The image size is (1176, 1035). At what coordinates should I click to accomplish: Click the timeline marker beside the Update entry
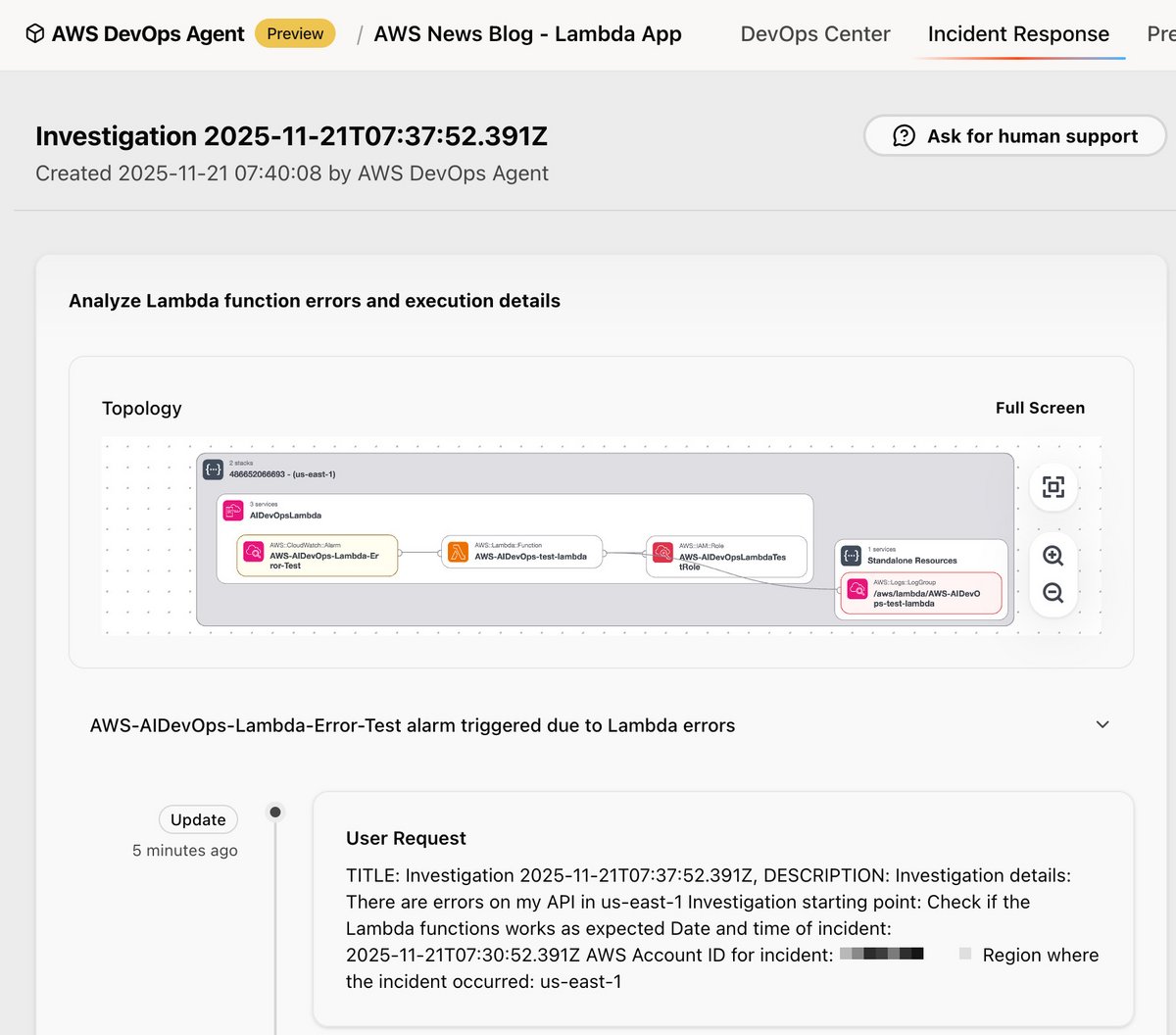coord(275,811)
